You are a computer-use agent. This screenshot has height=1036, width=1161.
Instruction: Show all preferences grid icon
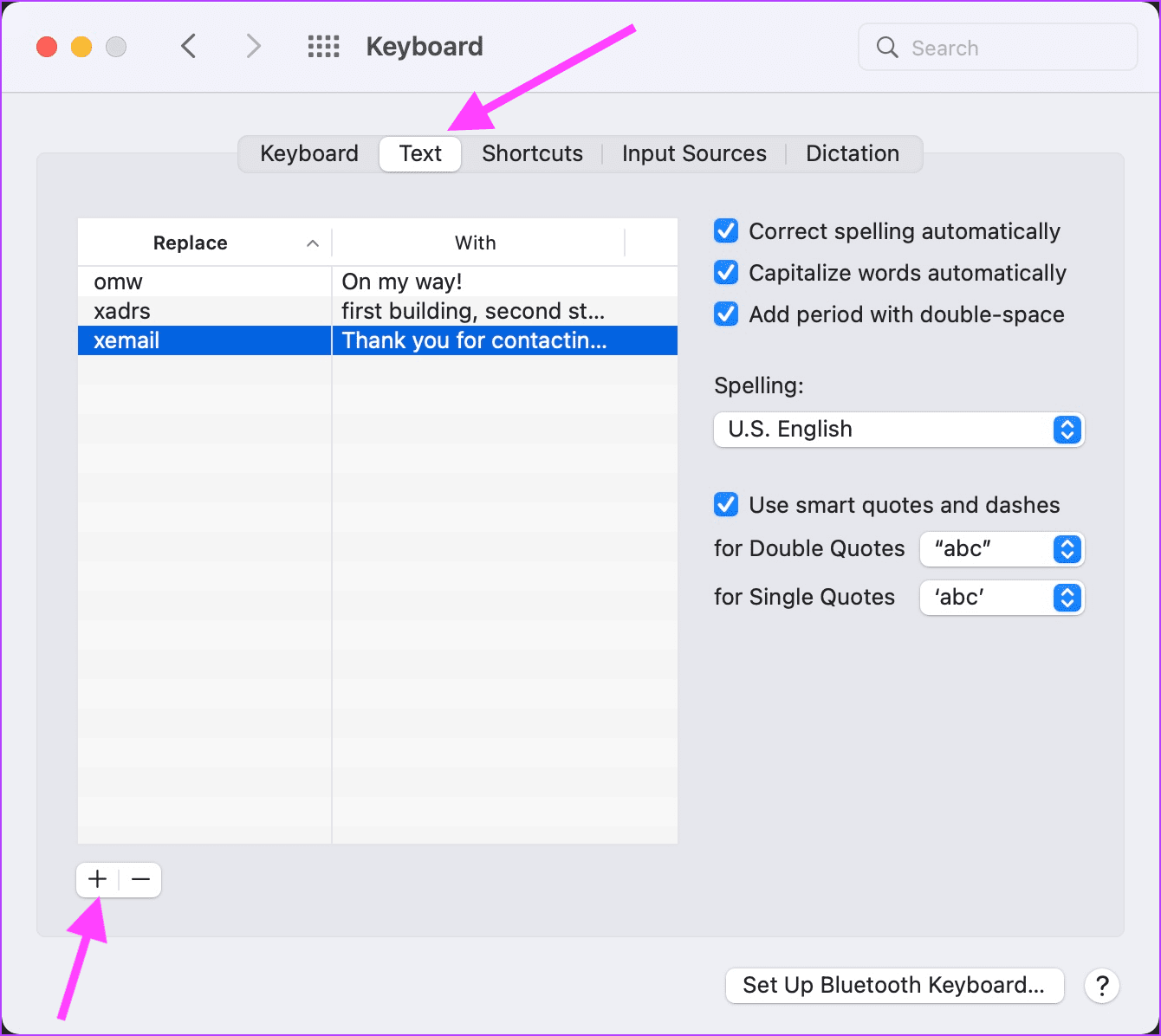323,46
